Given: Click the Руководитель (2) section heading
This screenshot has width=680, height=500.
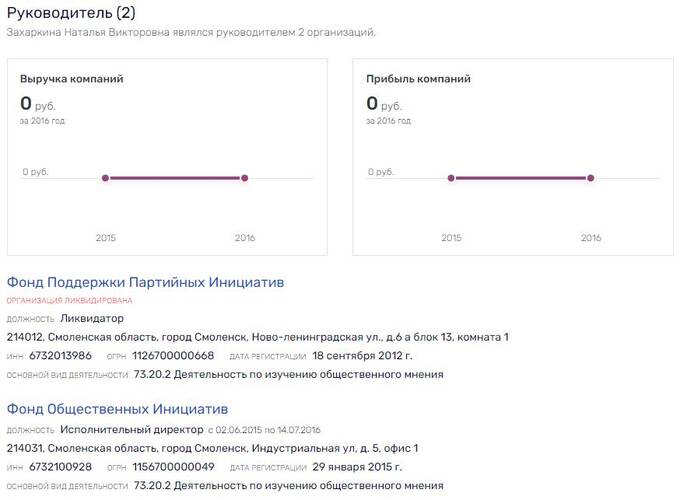Looking at the screenshot, I should pos(71,13).
